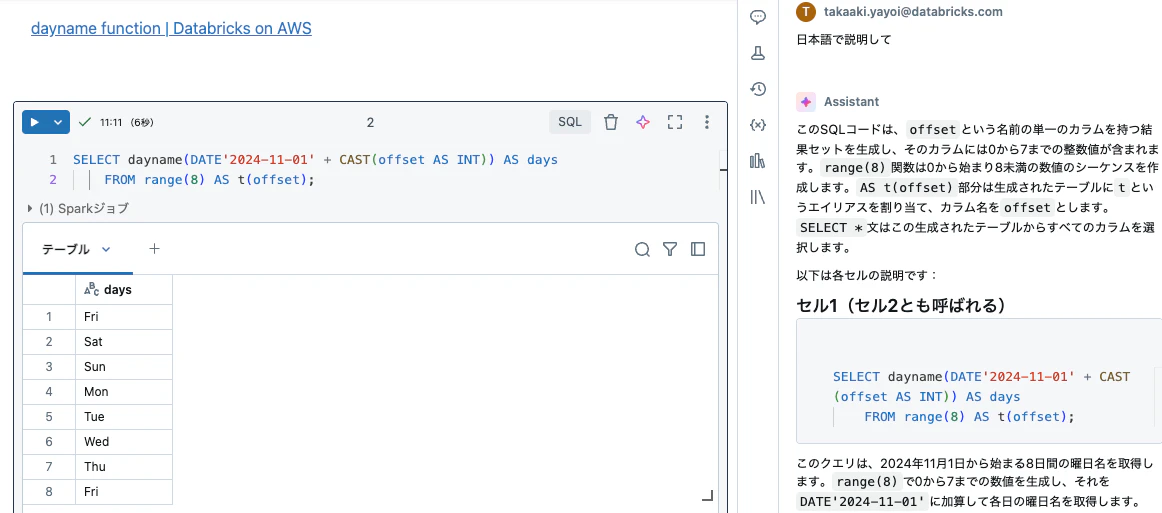Expand the Spark jobs disclosure triangle
This screenshot has height=513, width=1162.
point(30,208)
